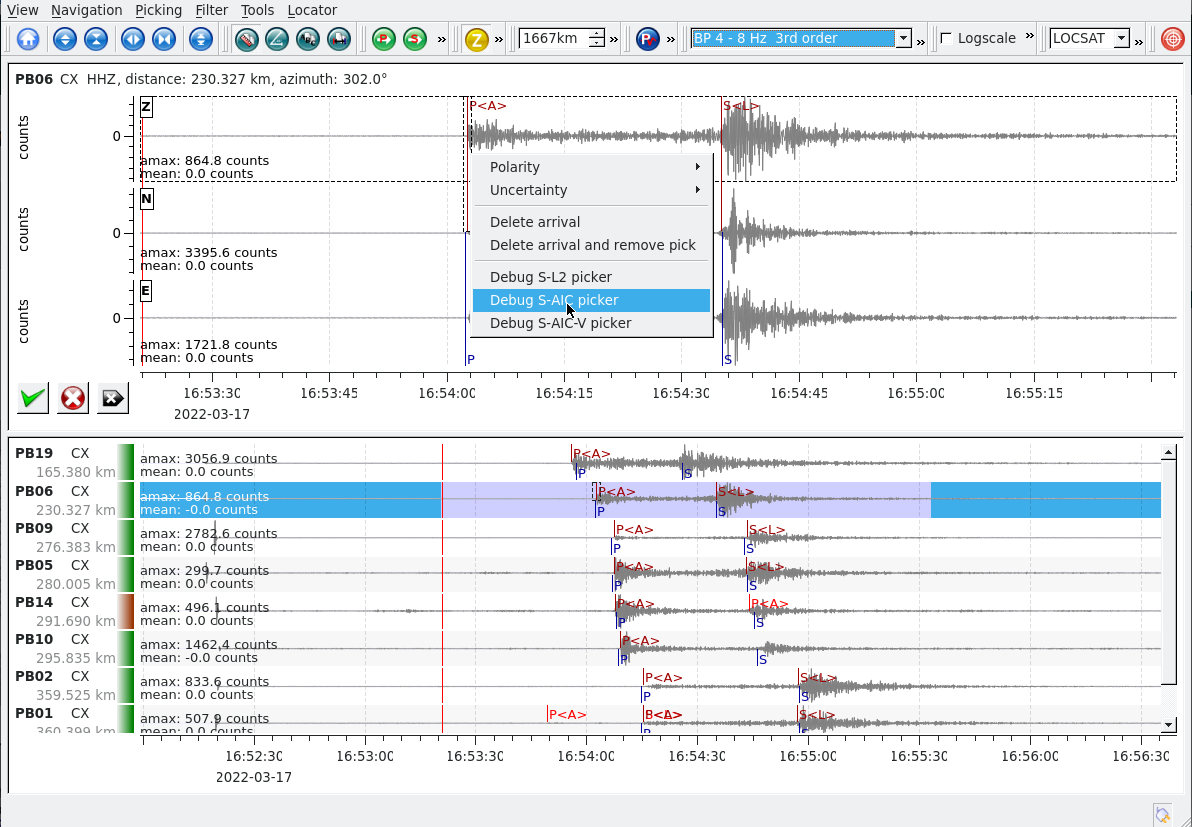Click the blue P waveform picker icon
This screenshot has width=1192, height=827.
coord(648,39)
